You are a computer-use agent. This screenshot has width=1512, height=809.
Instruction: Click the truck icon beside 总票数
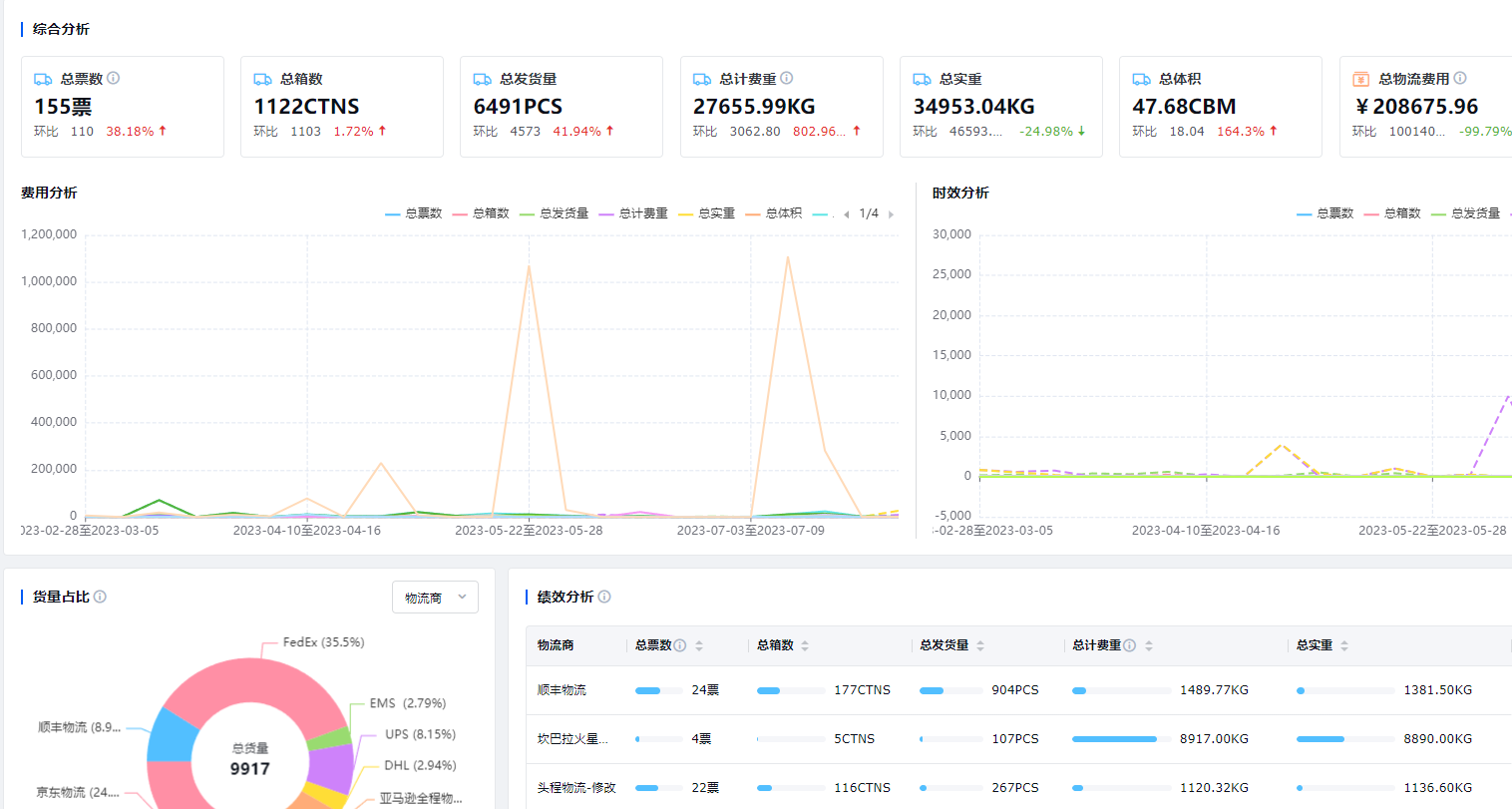[43, 79]
